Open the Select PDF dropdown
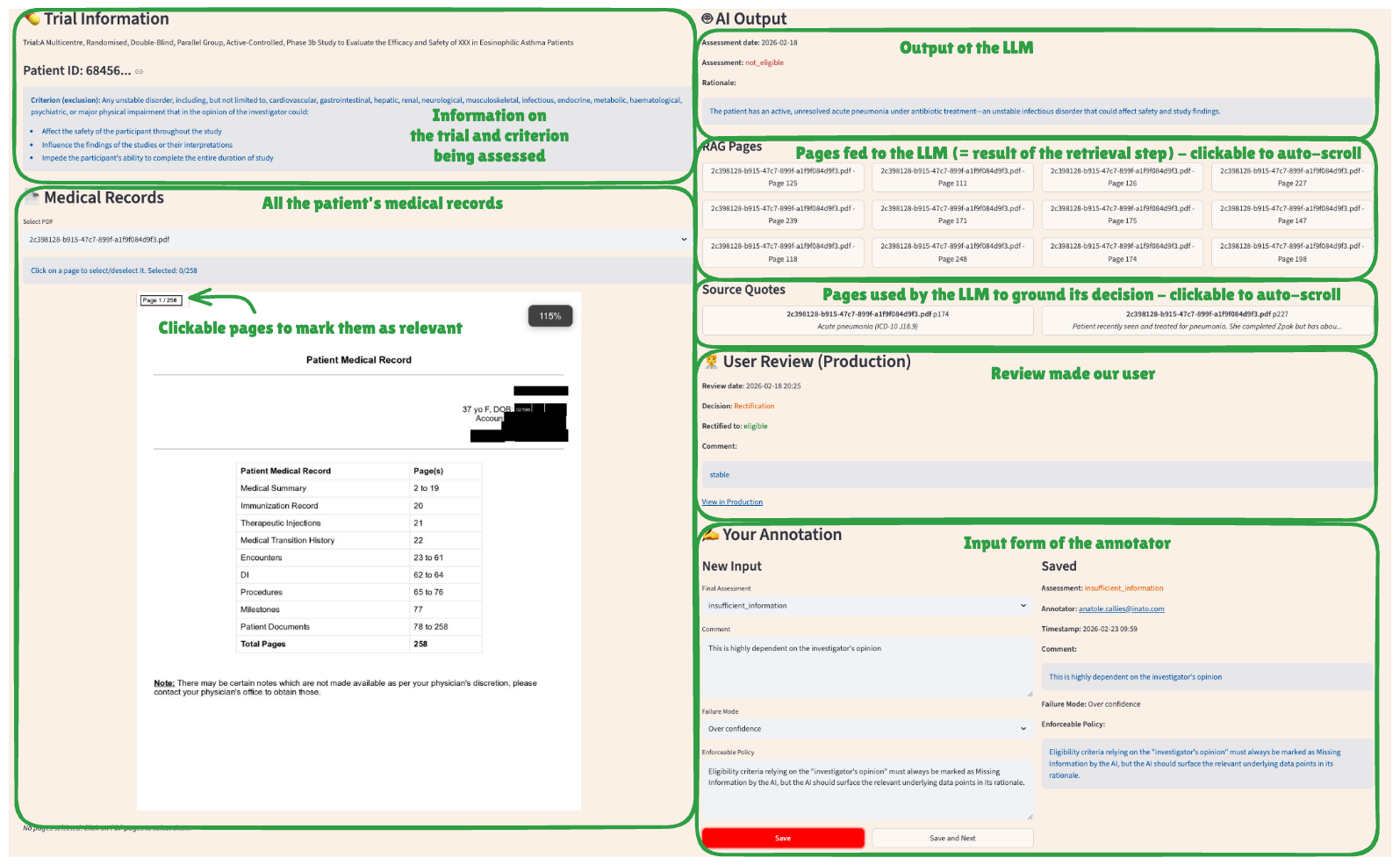 357,239
